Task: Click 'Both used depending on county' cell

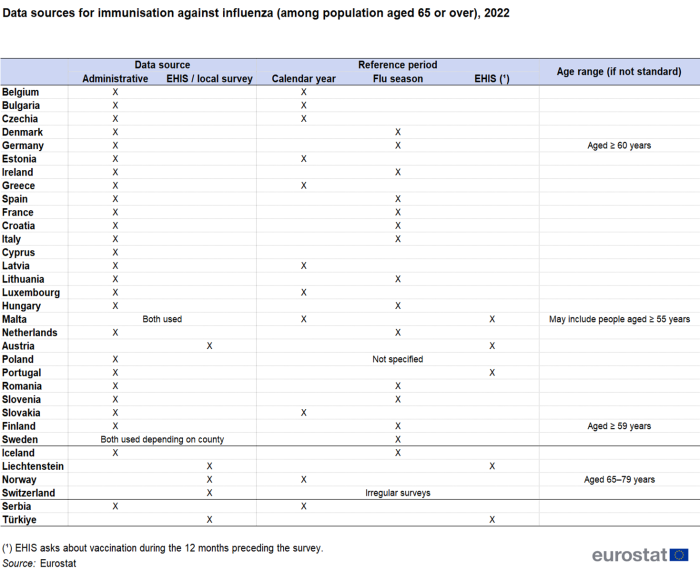Action: tap(162, 440)
